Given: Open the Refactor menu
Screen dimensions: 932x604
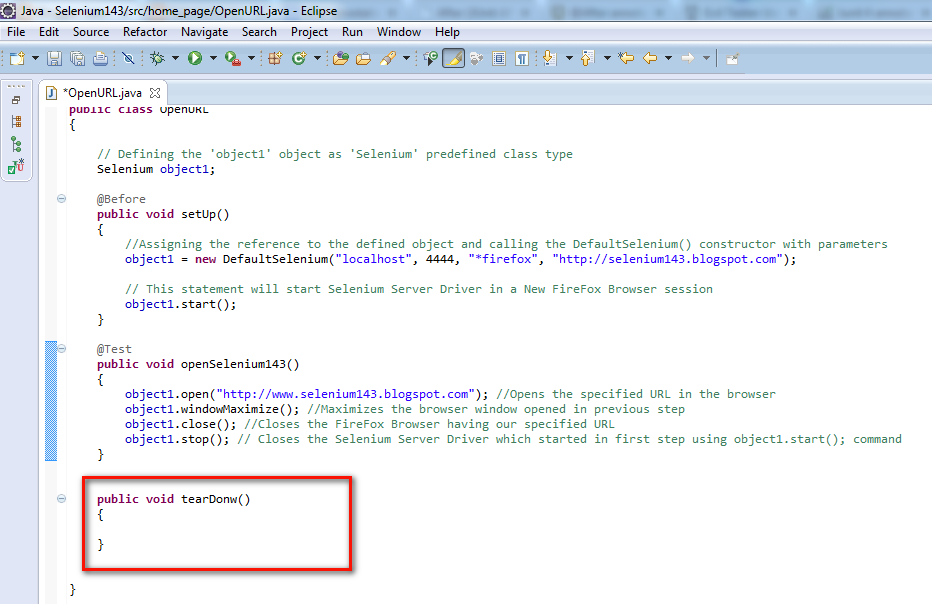Looking at the screenshot, I should 144,31.
